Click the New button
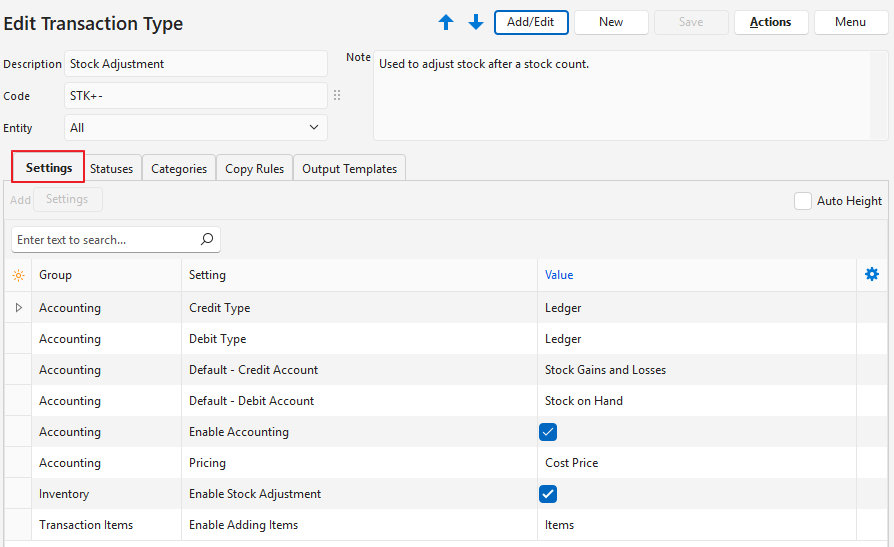The image size is (894, 547). click(x=611, y=22)
